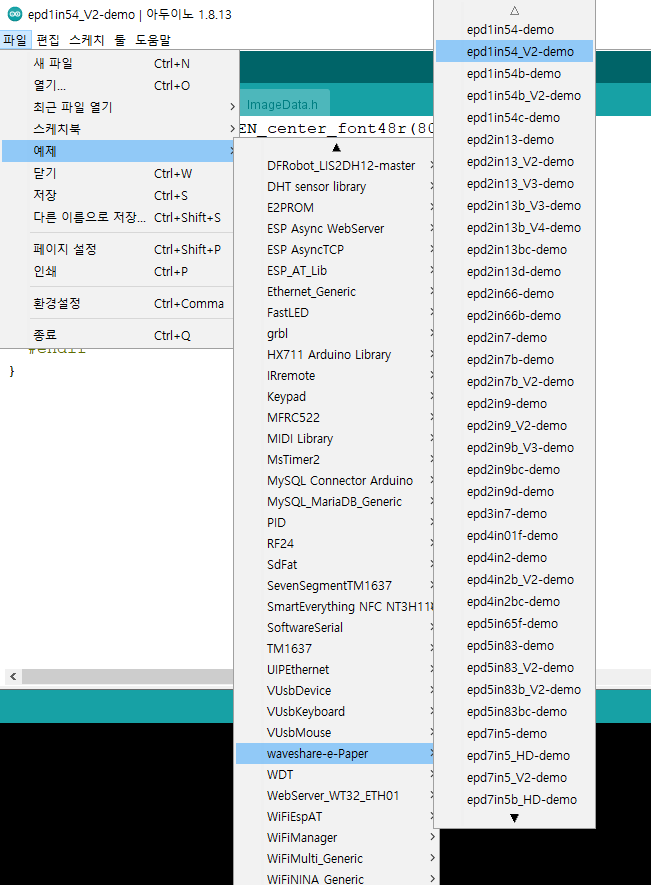Viewport: 651px width, 885px height.
Task: Select 저장 menu entry
Action: 117,195
